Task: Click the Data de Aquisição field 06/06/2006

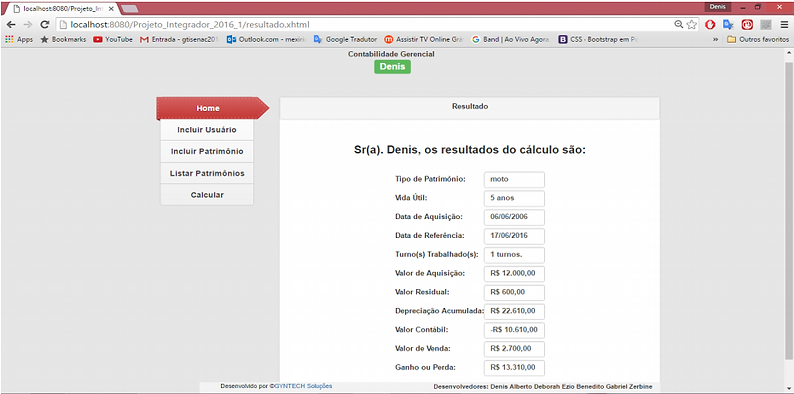Action: [x=514, y=217]
